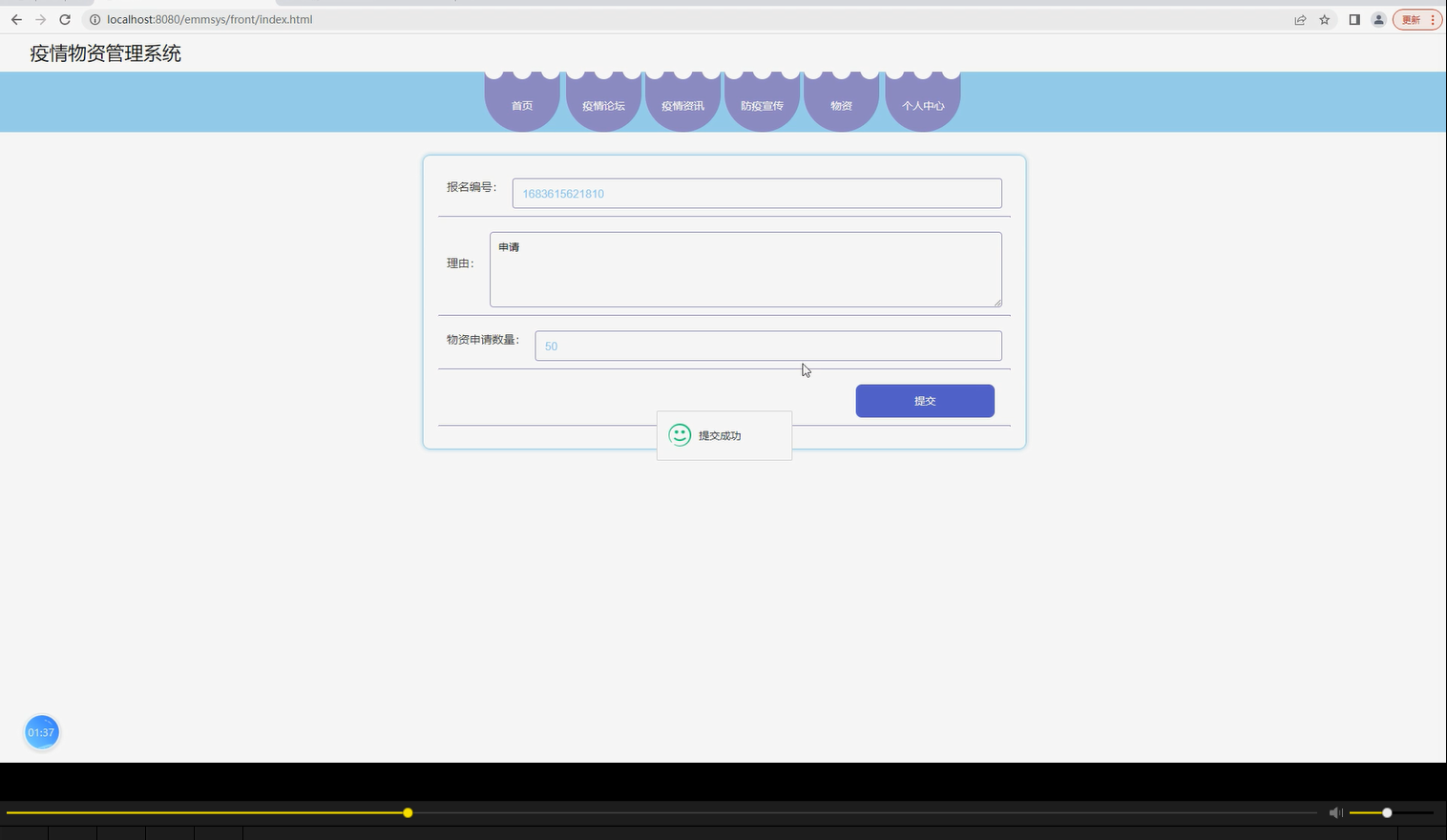
Task: Open the 首页 navigation tab
Action: pos(522,101)
